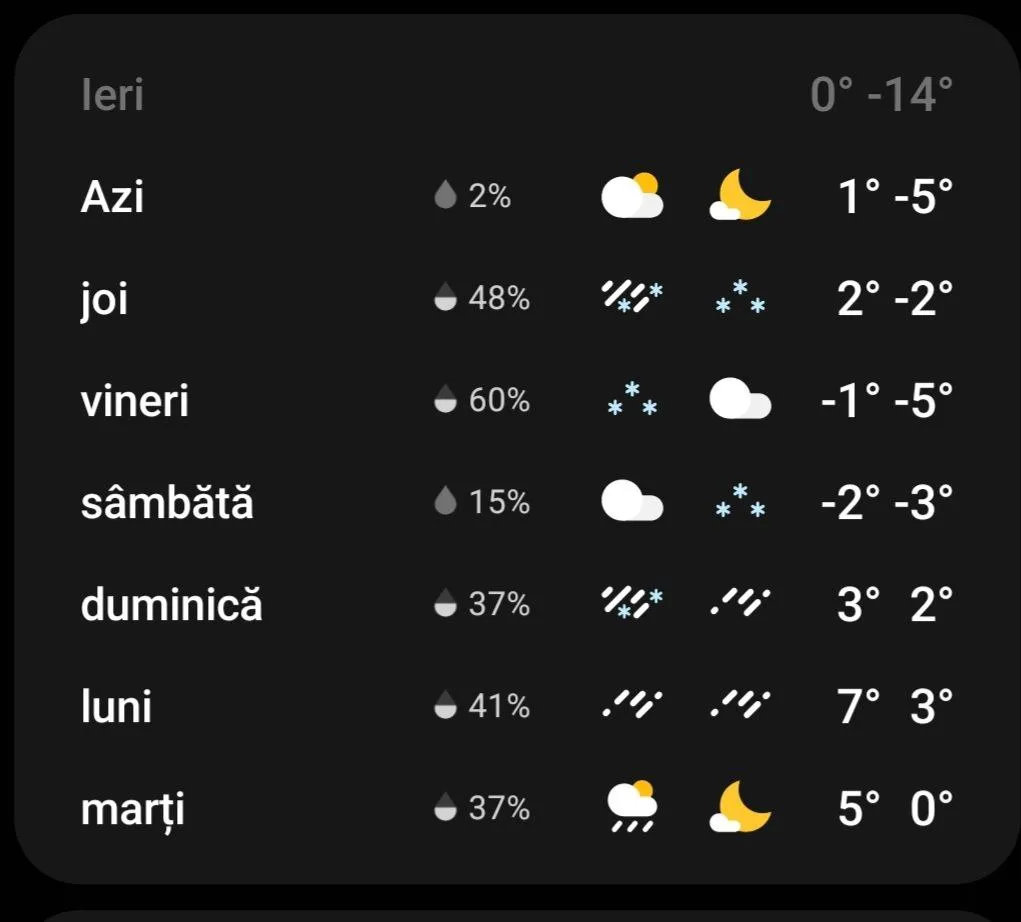Viewport: 1021px width, 922px height.
Task: Tap the moon night icon for marți
Action: coord(740,807)
